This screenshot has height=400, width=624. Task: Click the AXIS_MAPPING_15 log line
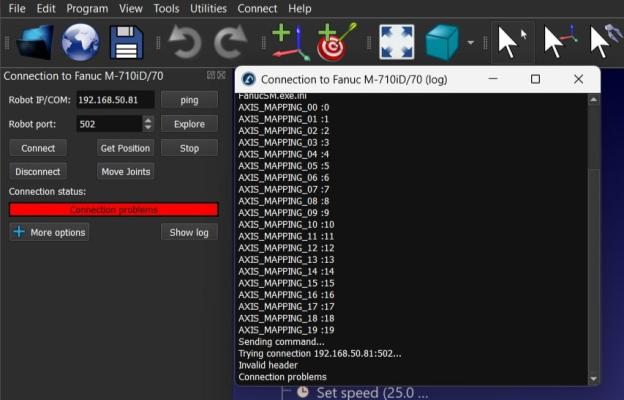coord(286,283)
